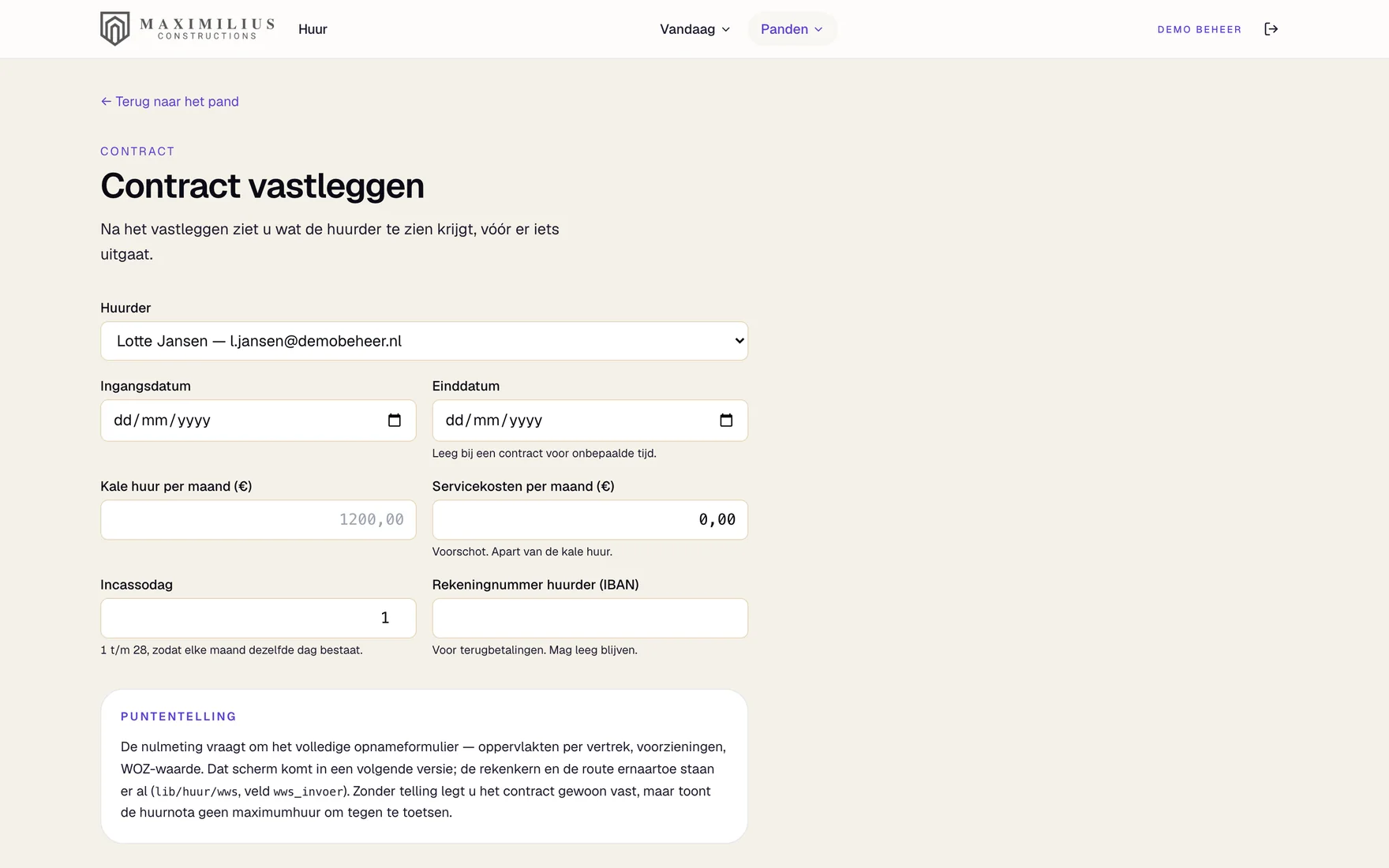
Task: Click the DEMO BEHEER account link
Action: coord(1199,29)
